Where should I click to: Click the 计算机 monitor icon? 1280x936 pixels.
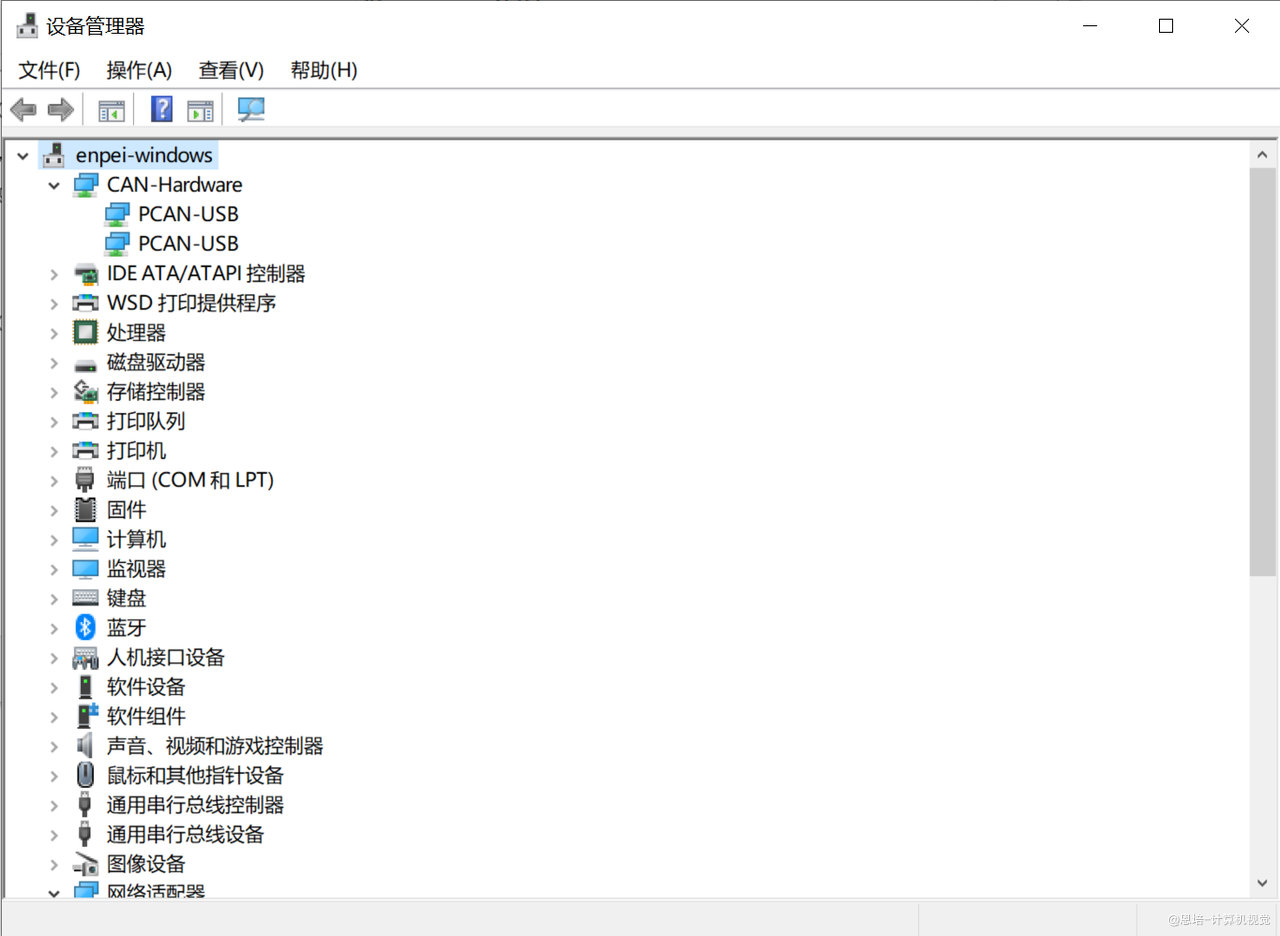[86, 539]
